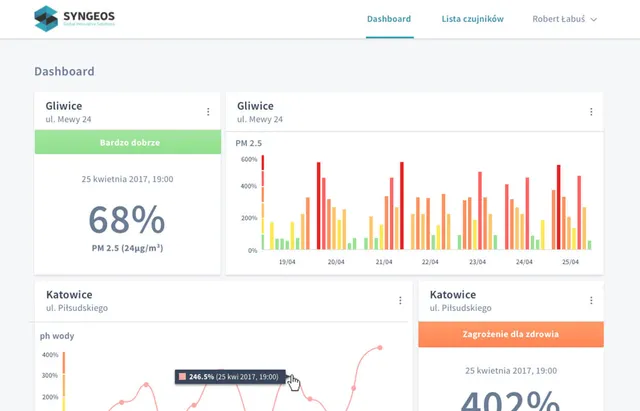The image size is (640, 411).
Task: Click the 68% PM 2.5 value
Action: (x=127, y=220)
